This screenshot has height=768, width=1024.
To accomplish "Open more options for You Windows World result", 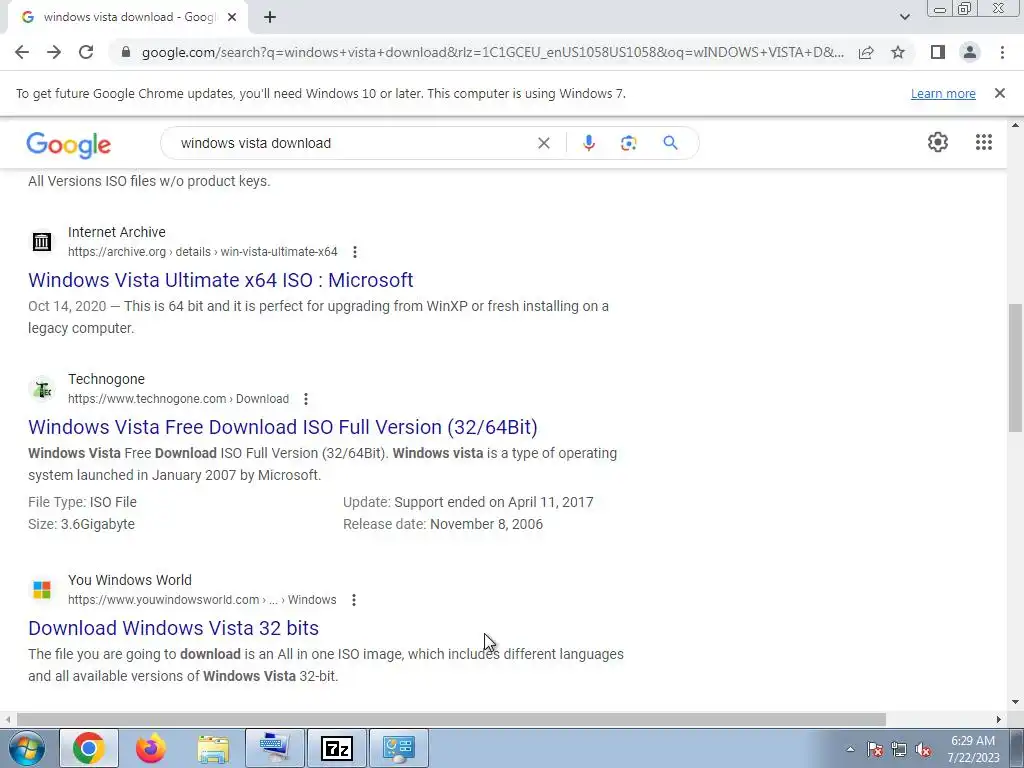I will (354, 600).
